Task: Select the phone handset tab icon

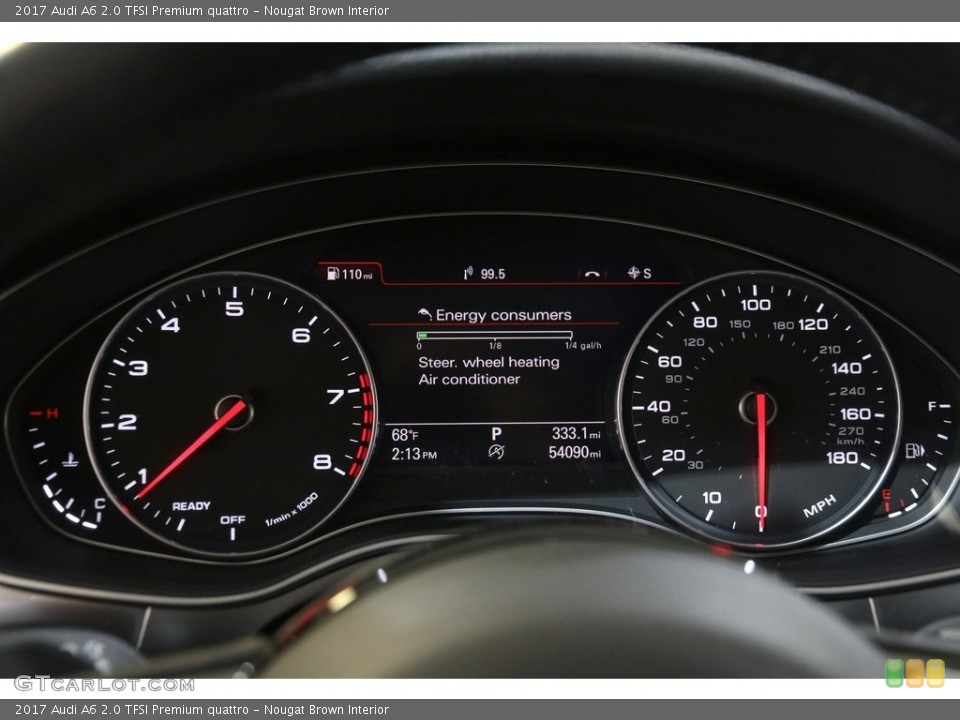Action: coord(591,274)
